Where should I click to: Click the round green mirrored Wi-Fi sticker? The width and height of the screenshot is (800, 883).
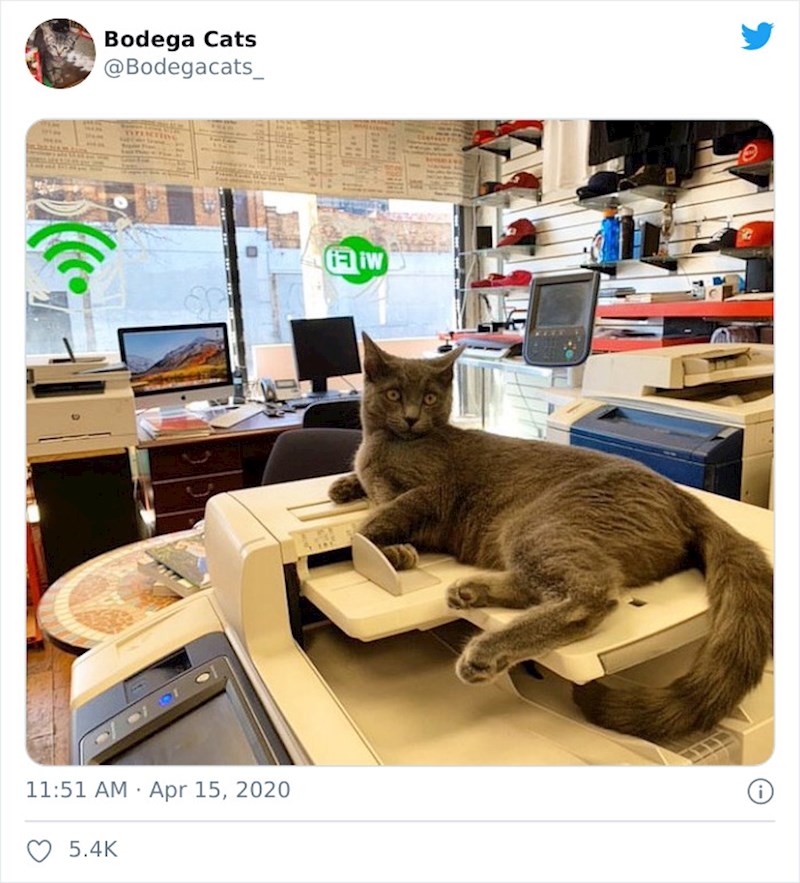[356, 260]
